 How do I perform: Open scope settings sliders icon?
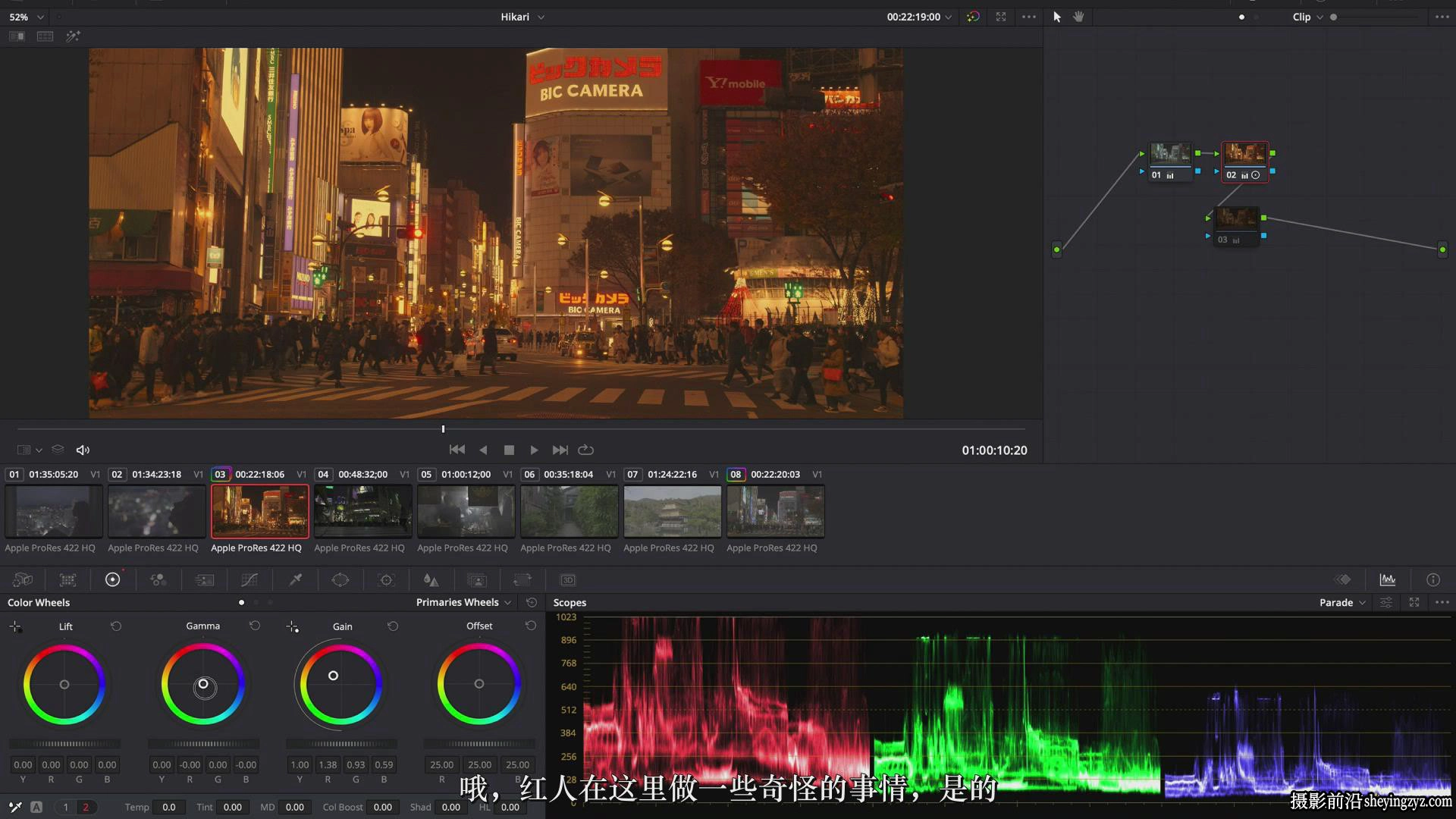coord(1386,603)
